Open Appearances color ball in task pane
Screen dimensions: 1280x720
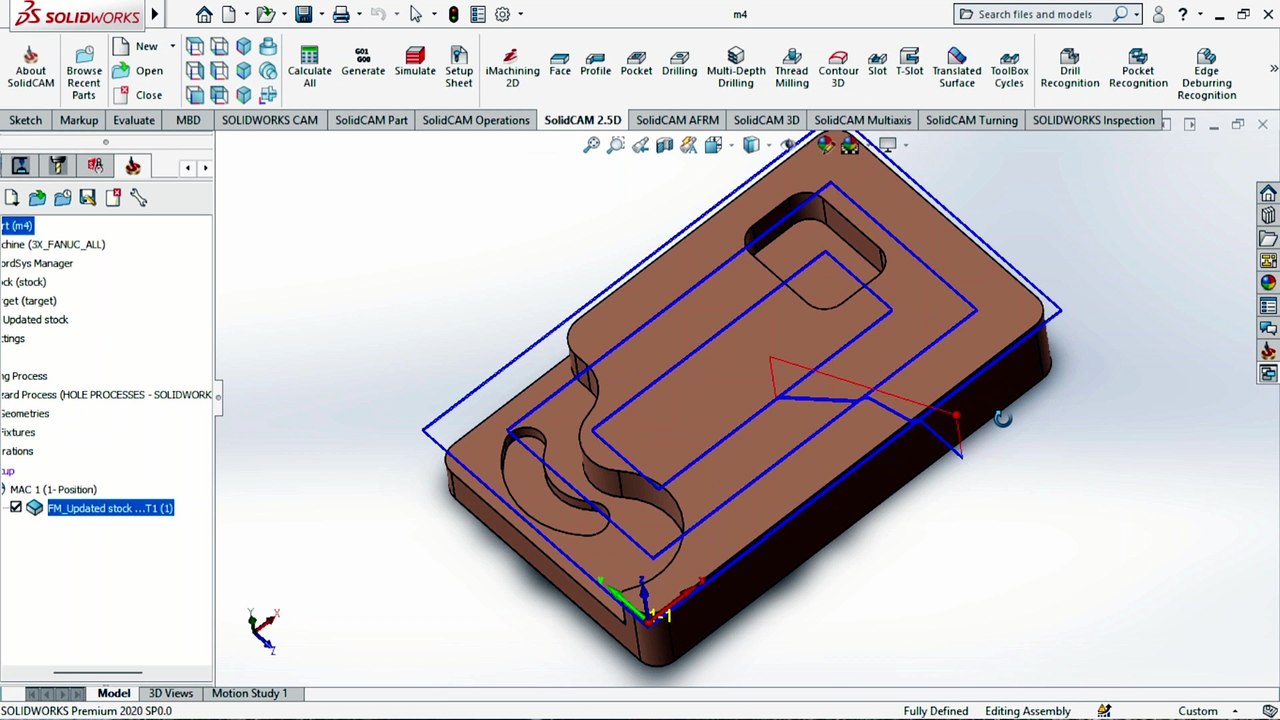click(x=1268, y=283)
